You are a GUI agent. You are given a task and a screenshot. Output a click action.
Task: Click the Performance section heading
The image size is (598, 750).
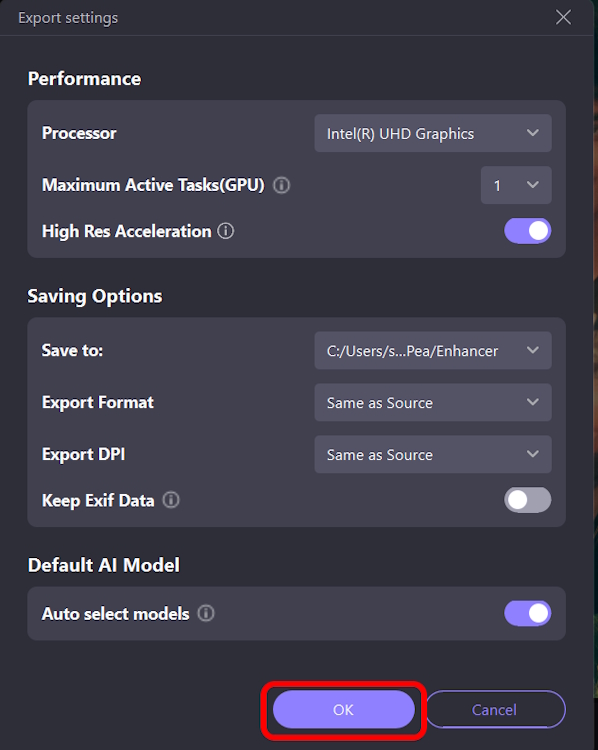84,79
